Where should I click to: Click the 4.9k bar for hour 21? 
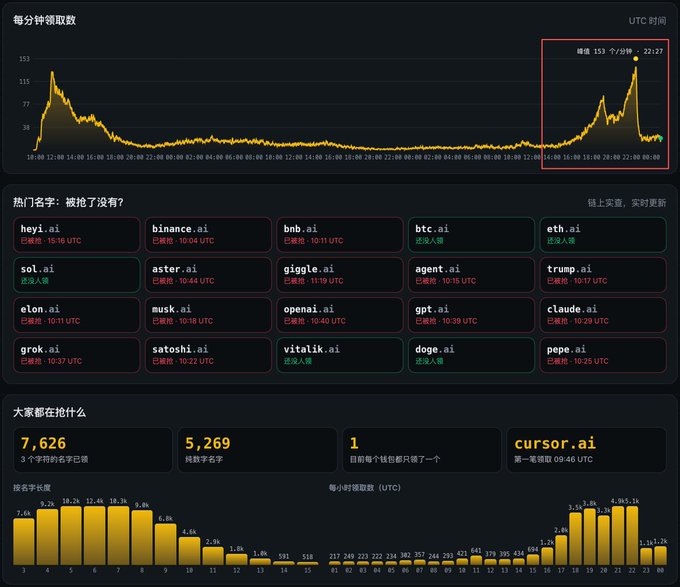pyautogui.click(x=618, y=535)
